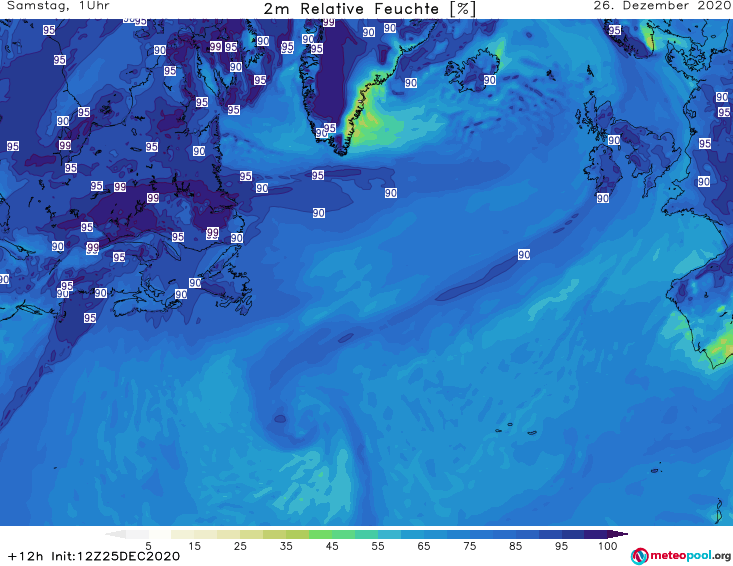The height and width of the screenshot is (566, 733).
Task: Click the '90' label on the mid-Atlantic band
Action: pos(524,254)
